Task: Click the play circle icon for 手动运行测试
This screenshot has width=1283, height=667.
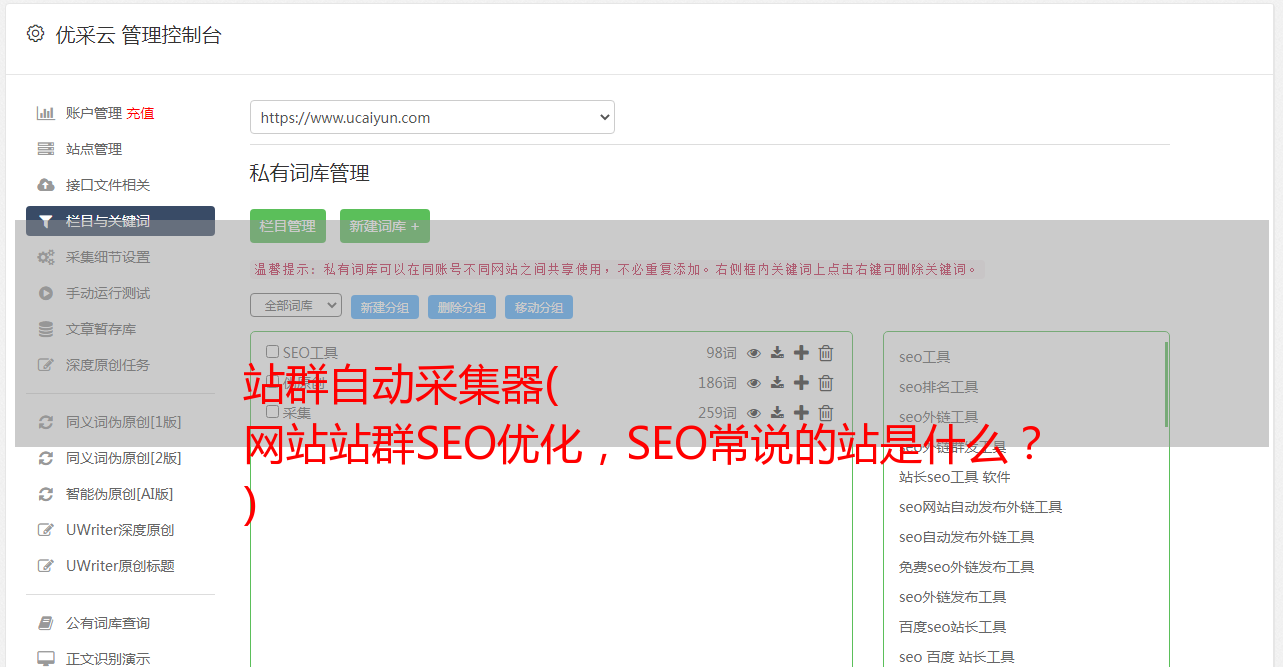Action: pyautogui.click(x=46, y=293)
